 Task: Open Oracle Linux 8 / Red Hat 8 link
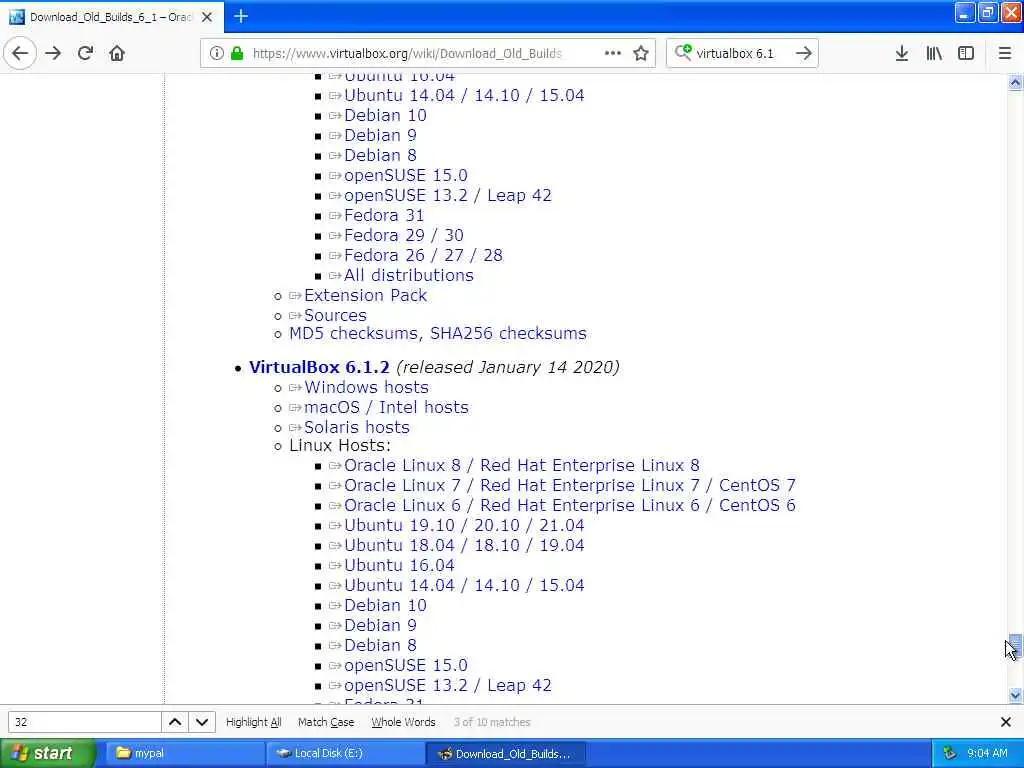click(522, 465)
